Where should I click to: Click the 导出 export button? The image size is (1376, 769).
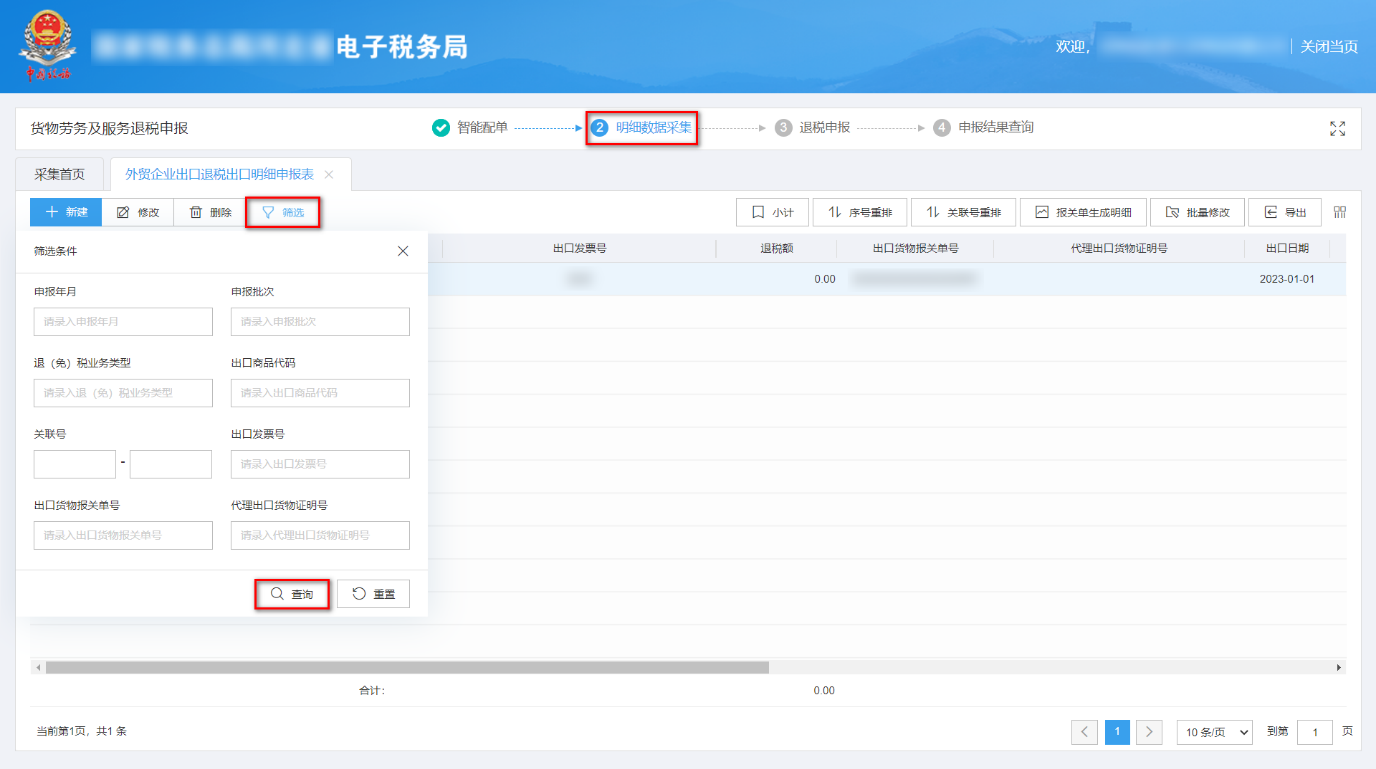[x=1285, y=212]
